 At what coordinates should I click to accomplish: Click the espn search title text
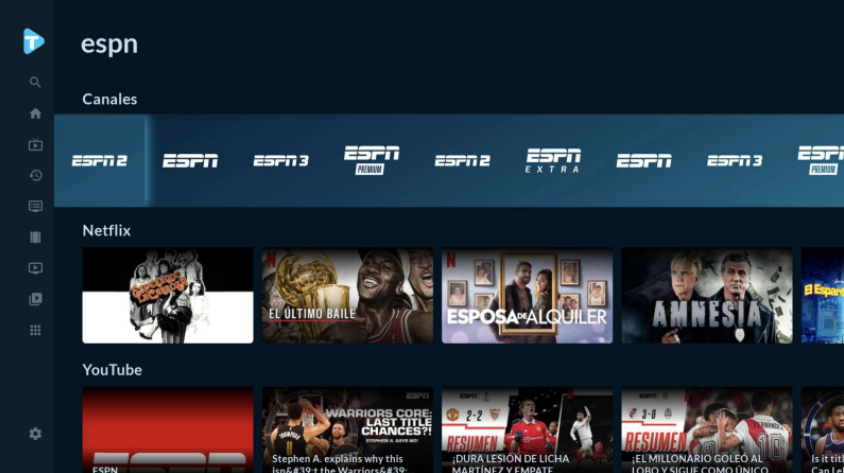click(109, 44)
